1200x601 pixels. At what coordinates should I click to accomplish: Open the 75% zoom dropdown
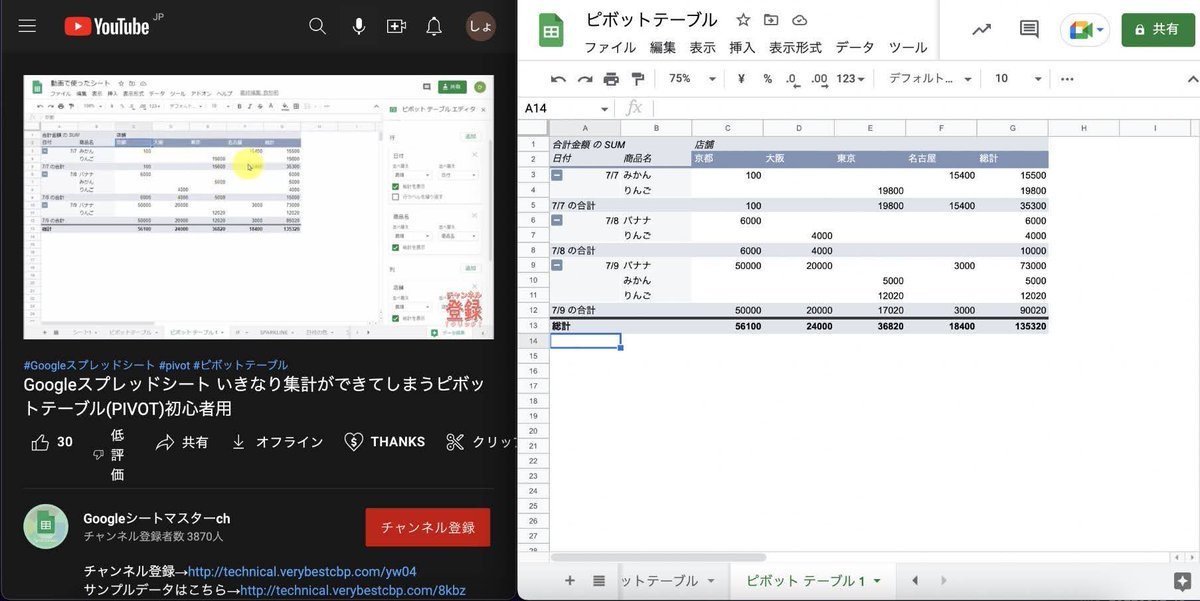(693, 79)
